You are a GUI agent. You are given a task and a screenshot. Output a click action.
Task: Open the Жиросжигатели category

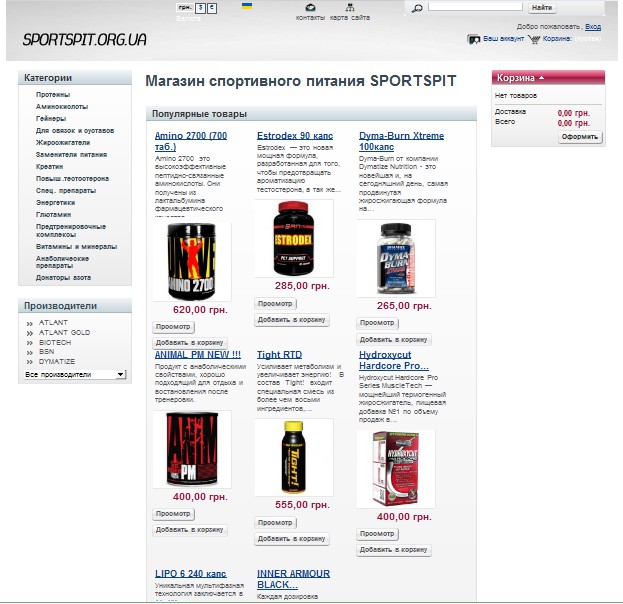coord(63,143)
